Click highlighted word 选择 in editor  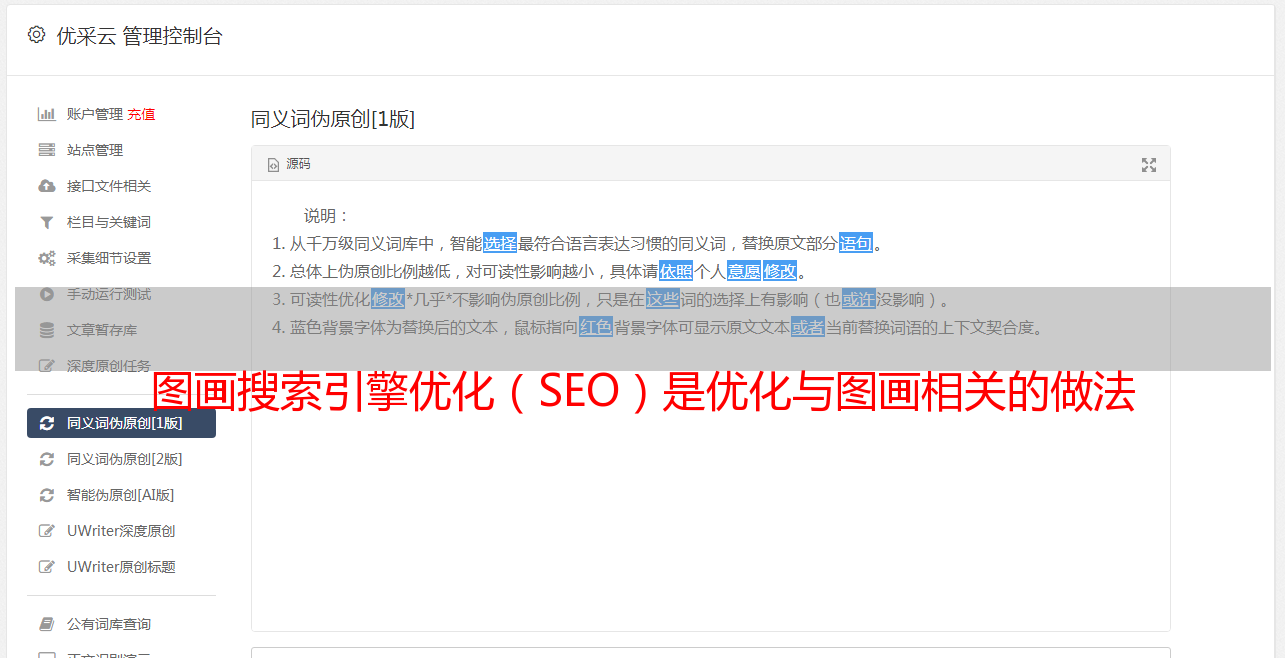click(500, 243)
